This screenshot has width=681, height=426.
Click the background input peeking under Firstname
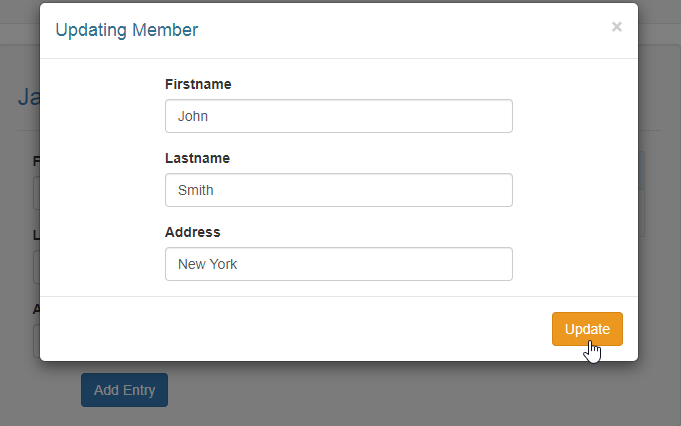coord(36,193)
